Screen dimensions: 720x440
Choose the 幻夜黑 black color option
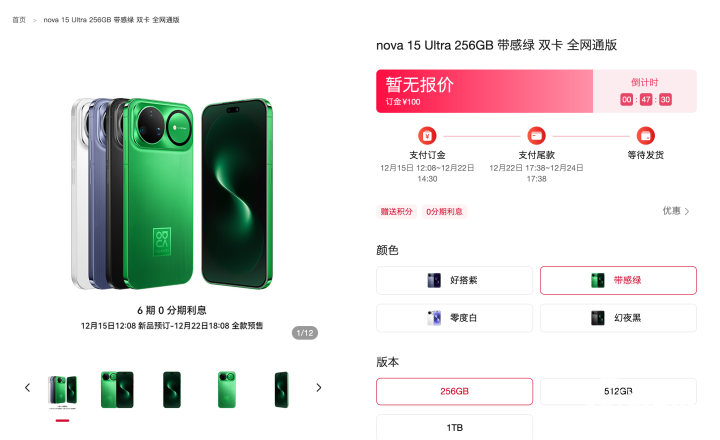coord(618,318)
